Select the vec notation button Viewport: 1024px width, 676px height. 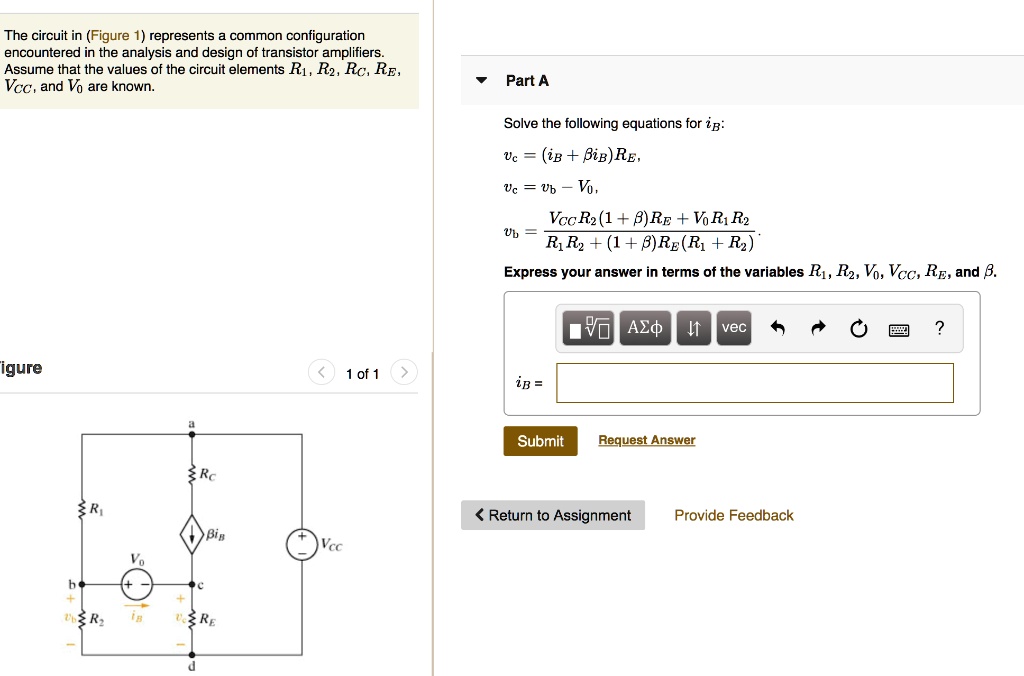[x=733, y=327]
